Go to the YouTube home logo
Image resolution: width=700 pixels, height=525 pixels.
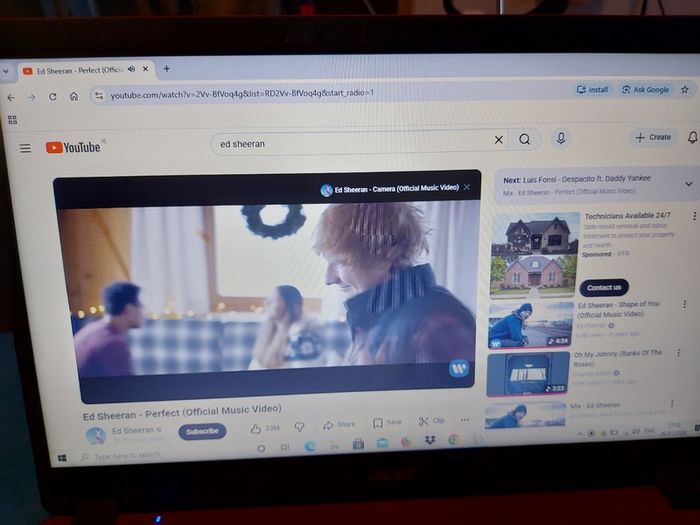pyautogui.click(x=73, y=147)
